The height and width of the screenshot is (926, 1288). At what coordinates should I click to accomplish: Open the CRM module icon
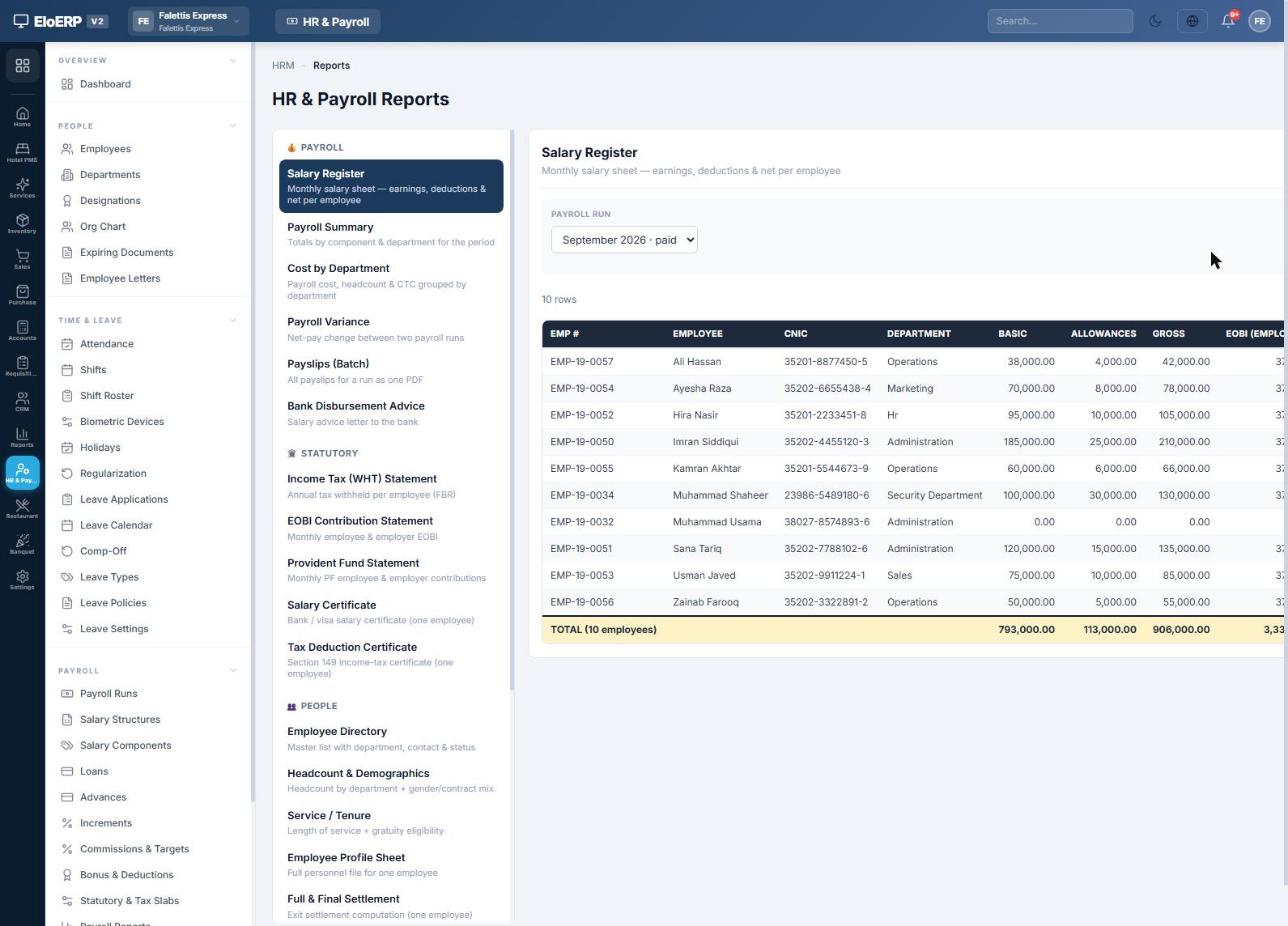click(x=22, y=402)
